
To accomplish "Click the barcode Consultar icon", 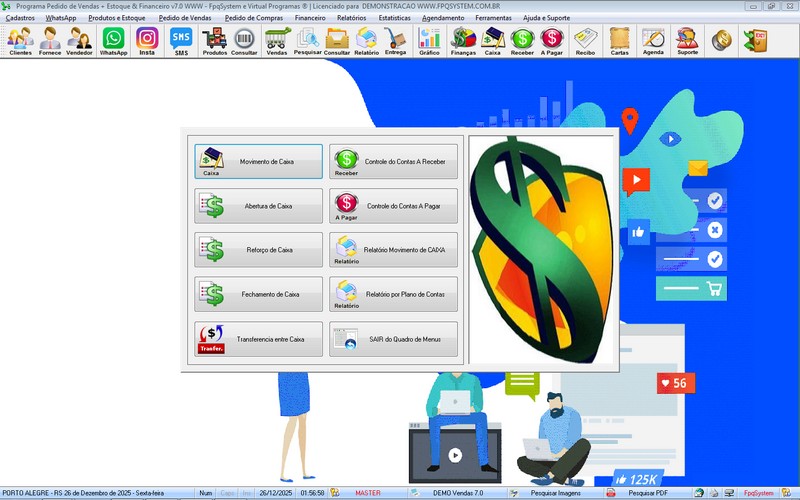I will pyautogui.click(x=244, y=41).
